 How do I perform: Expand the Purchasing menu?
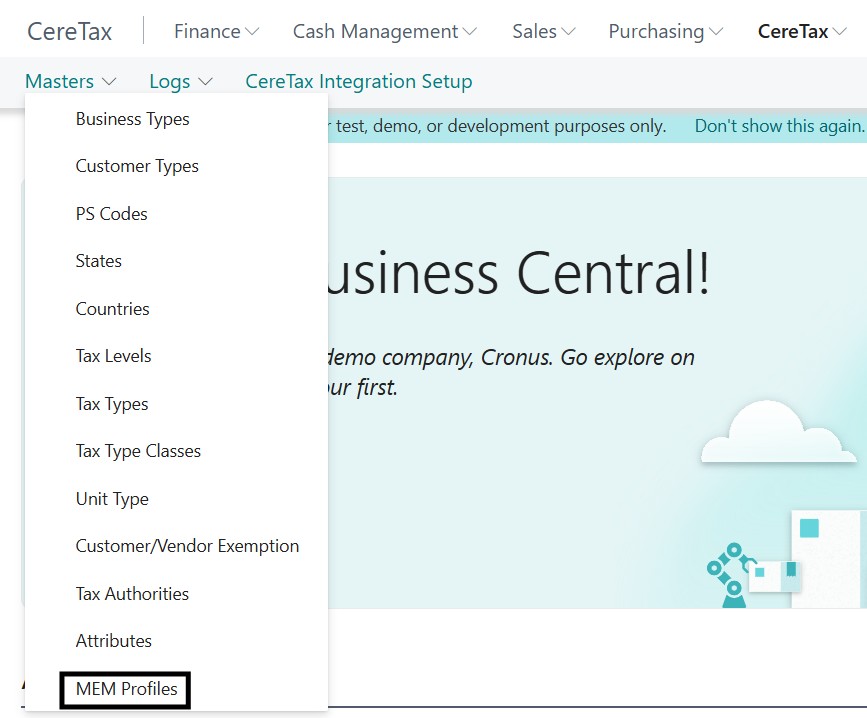[x=665, y=32]
